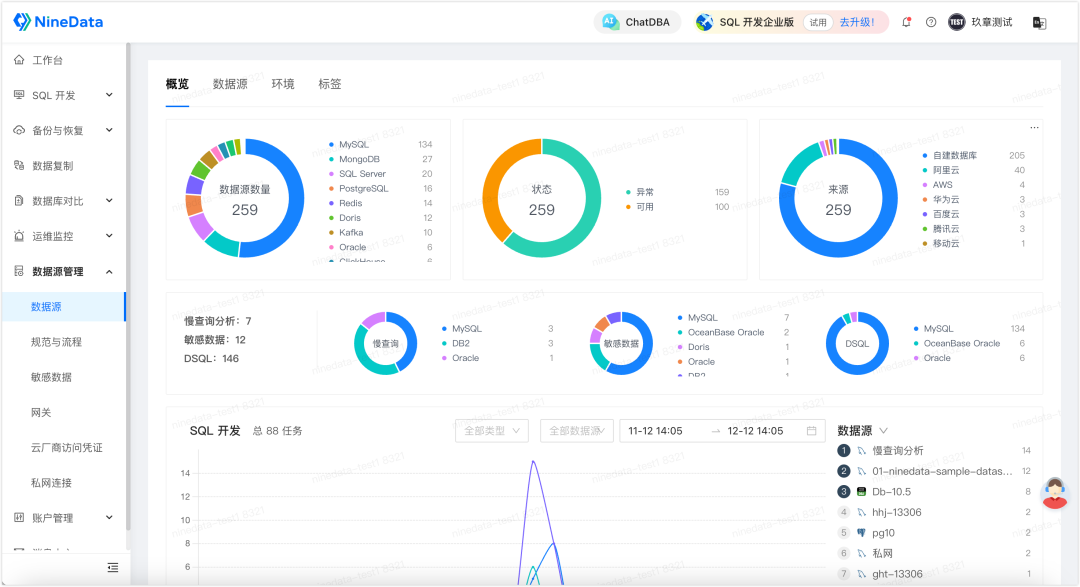This screenshot has height=587, width=1080.
Task: Expand the SQL 开发 menu chevron
Action: [x=109, y=95]
